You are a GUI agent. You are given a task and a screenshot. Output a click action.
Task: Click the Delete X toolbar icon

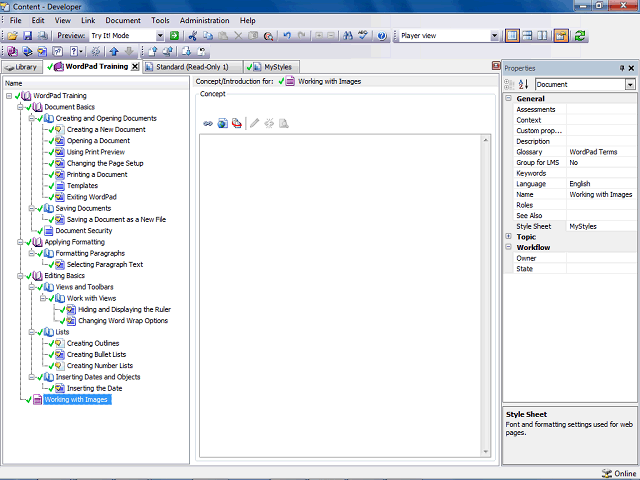(x=238, y=36)
